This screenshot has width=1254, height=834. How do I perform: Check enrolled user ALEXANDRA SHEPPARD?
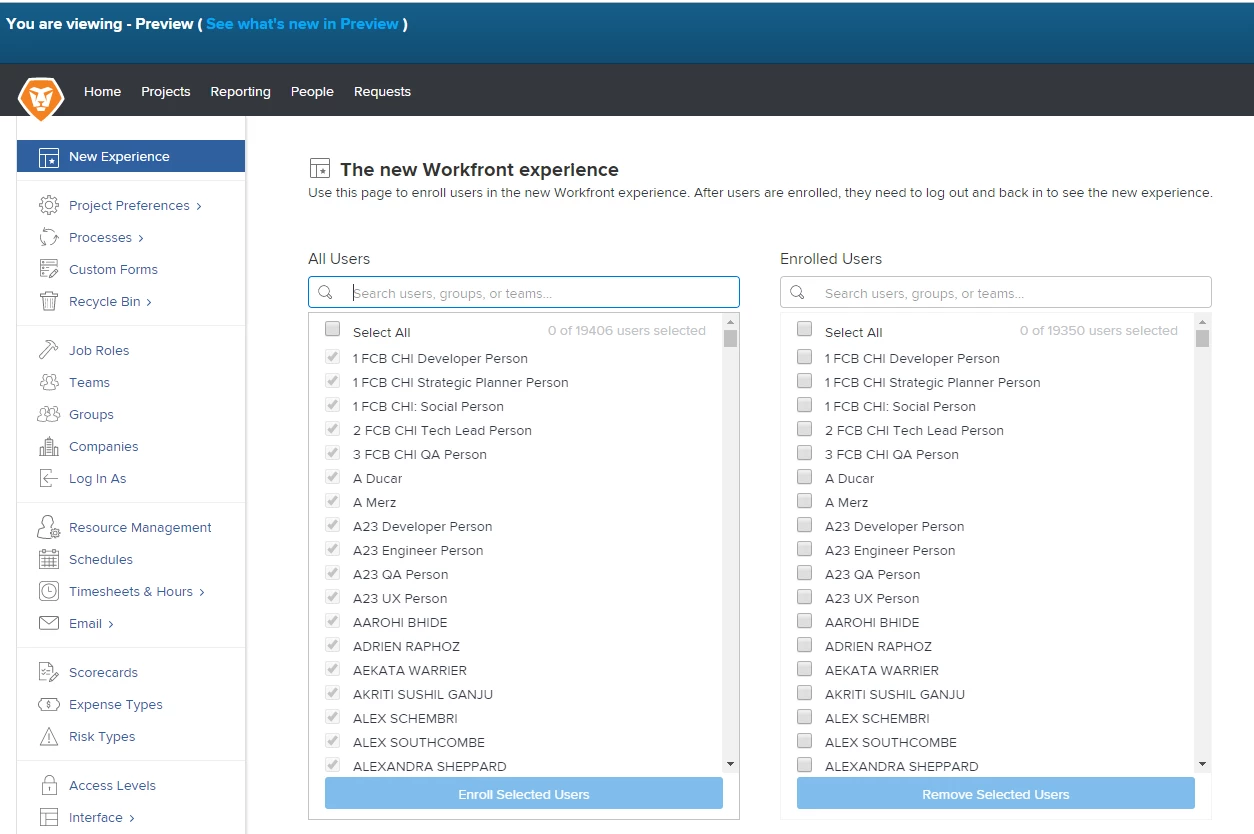[x=804, y=765]
